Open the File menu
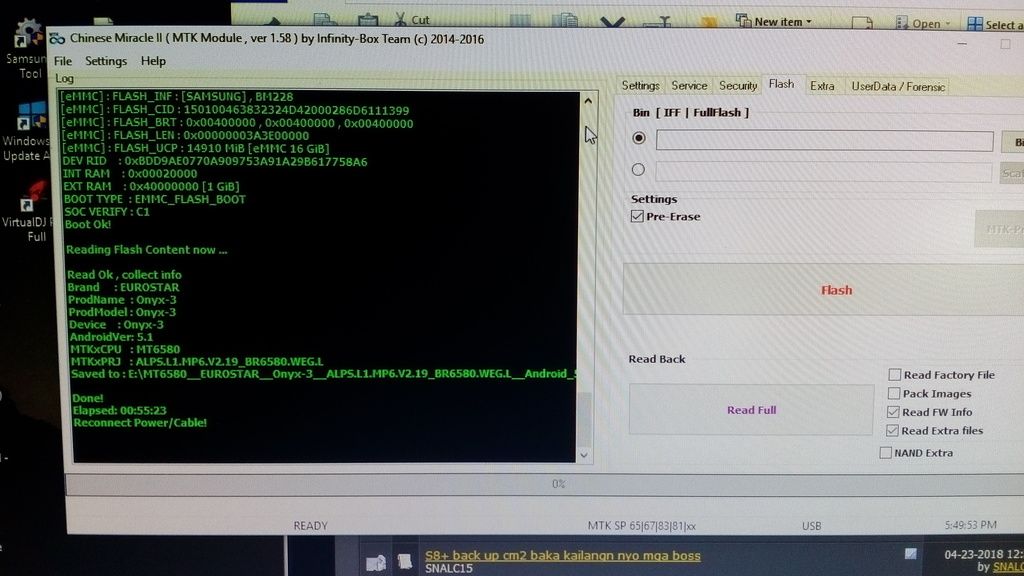Viewport: 1024px width, 576px height. (63, 61)
